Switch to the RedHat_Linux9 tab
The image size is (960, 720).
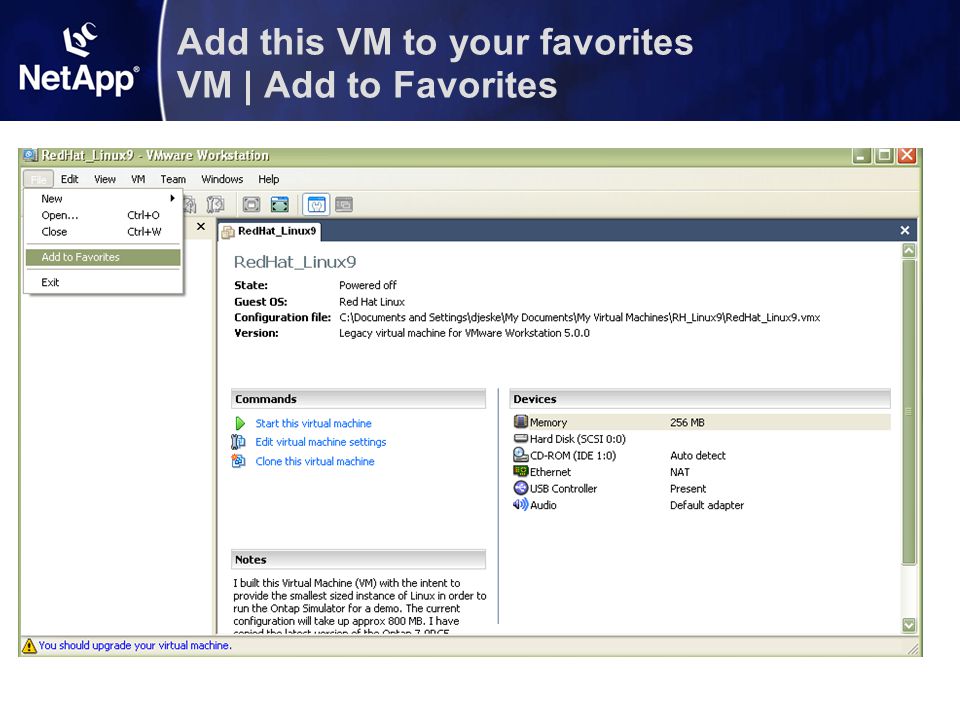pos(270,231)
